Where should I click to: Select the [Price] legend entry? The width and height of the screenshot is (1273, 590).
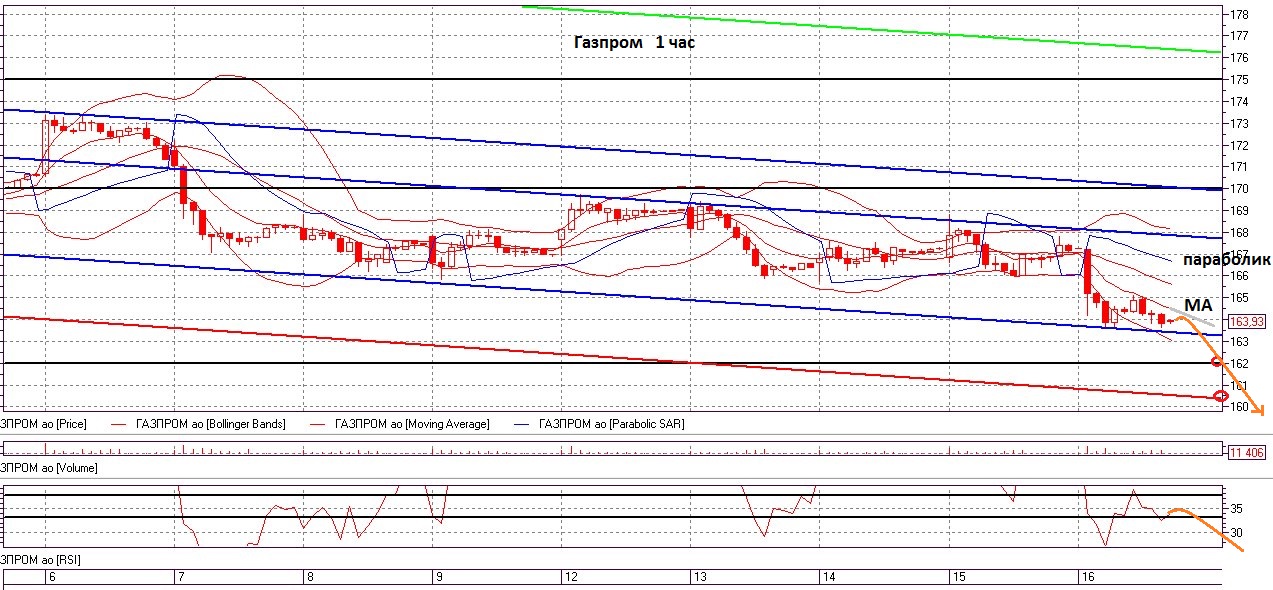pyautogui.click(x=43, y=424)
